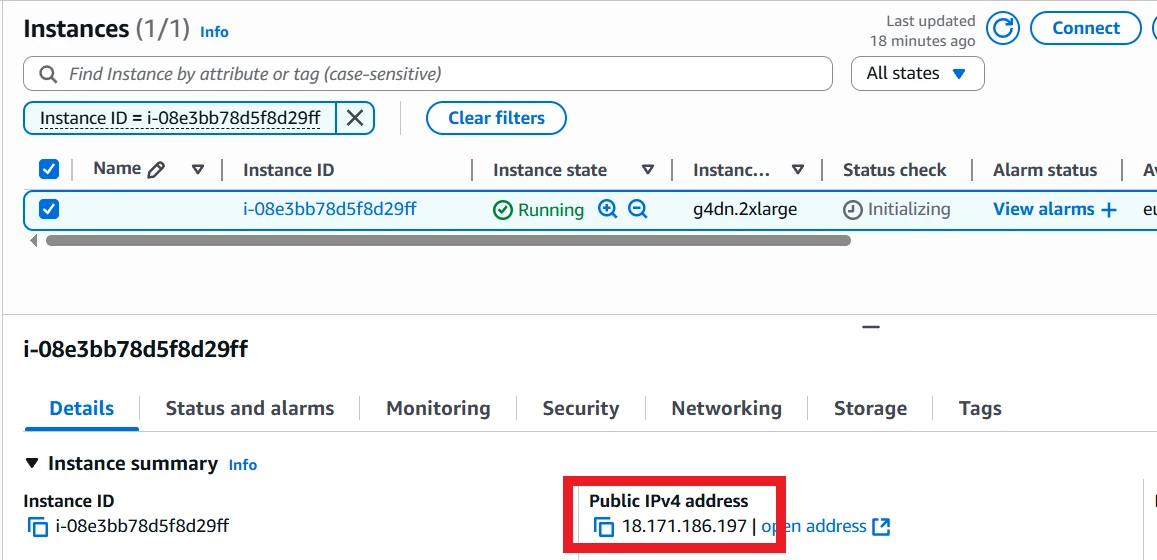Copy the Instance ID in summary

click(x=38, y=527)
